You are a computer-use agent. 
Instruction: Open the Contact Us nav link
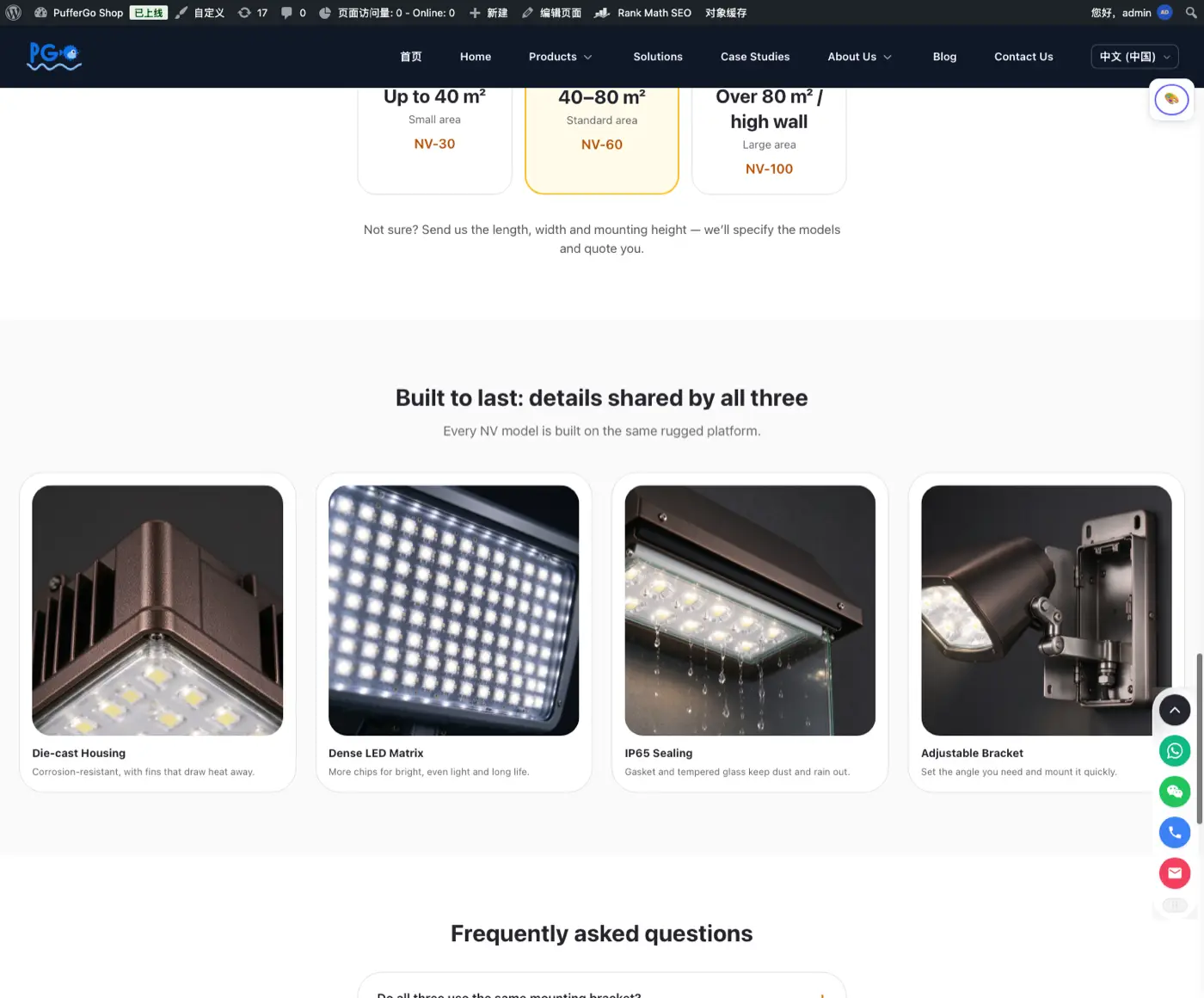(1023, 57)
